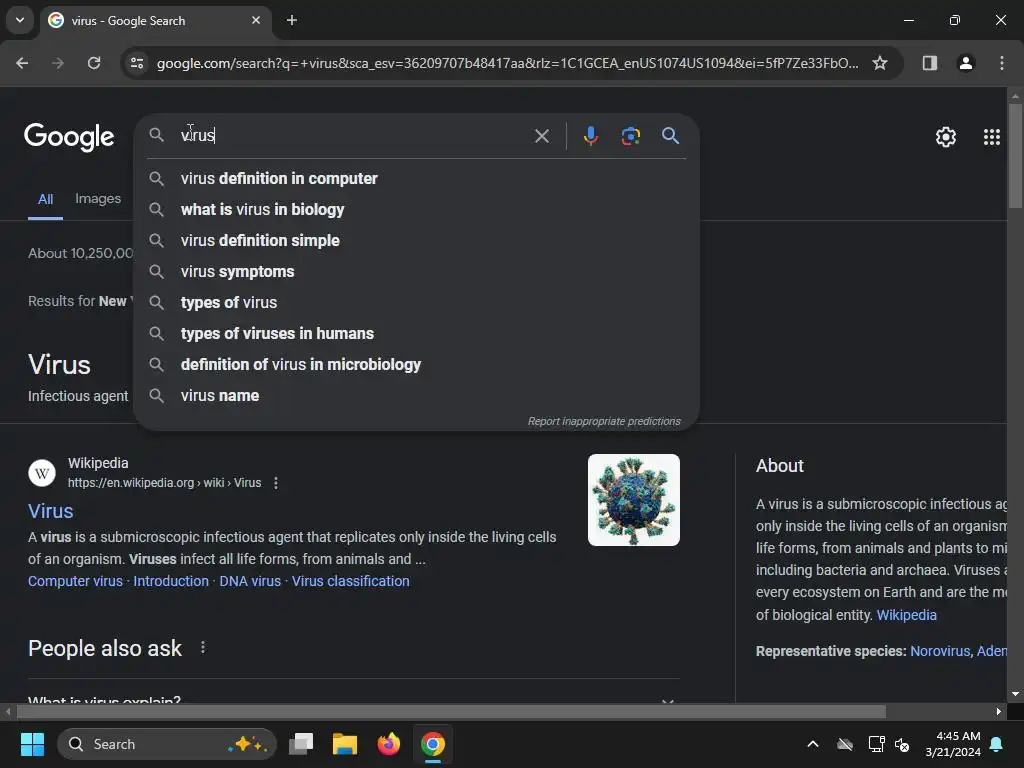Bookmark this page with the star icon
This screenshot has height=768, width=1024.
pyautogui.click(x=880, y=63)
